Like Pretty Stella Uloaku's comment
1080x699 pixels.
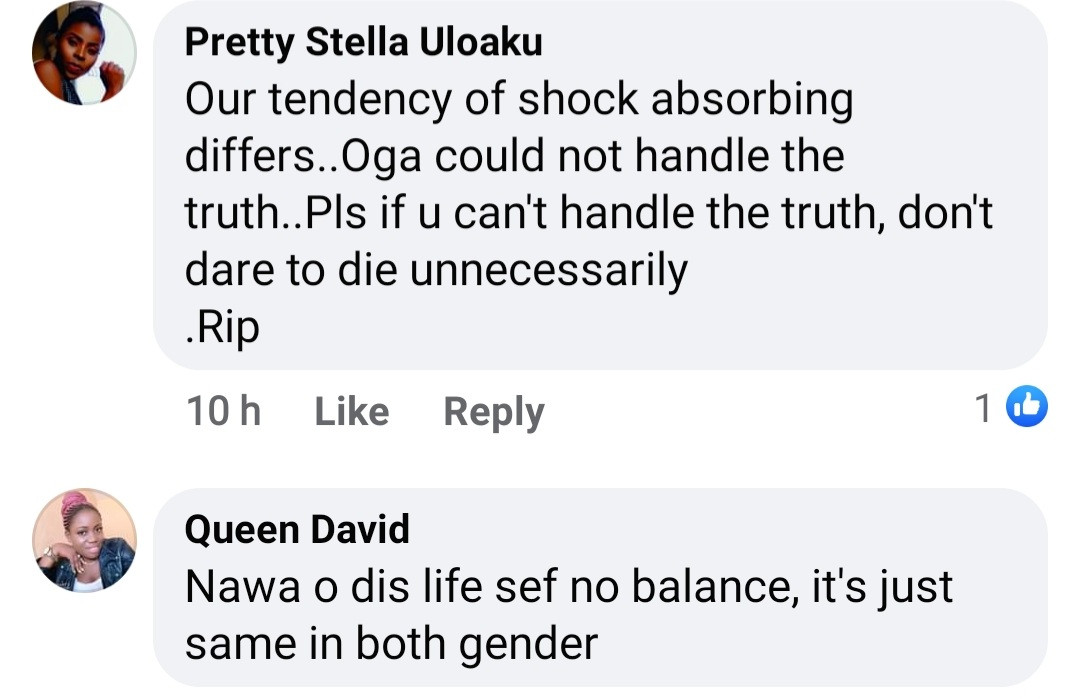click(351, 411)
